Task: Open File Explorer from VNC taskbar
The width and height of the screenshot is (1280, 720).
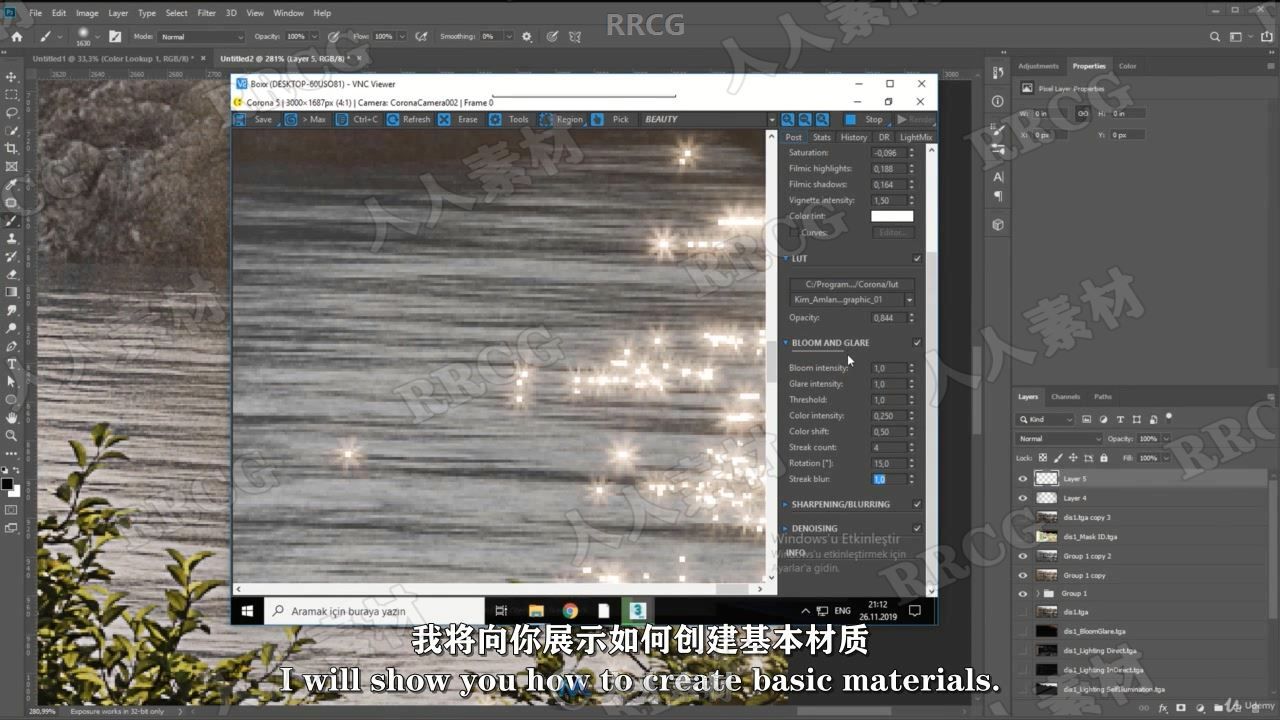Action: 536,611
